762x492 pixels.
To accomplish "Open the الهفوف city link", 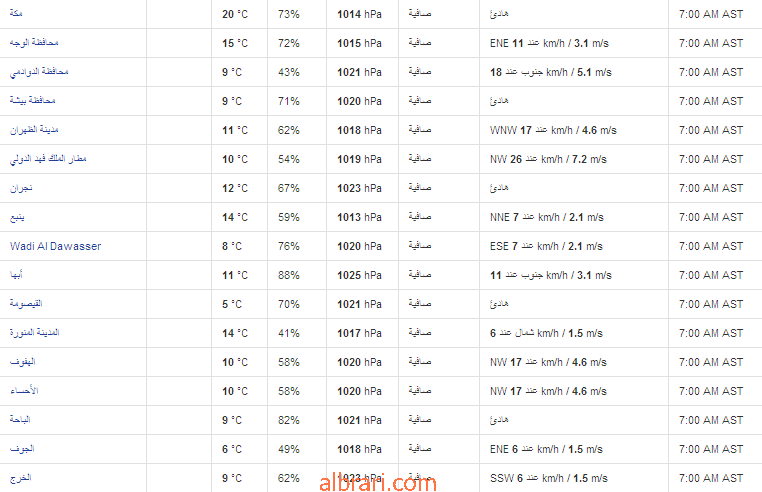I will pos(22,362).
